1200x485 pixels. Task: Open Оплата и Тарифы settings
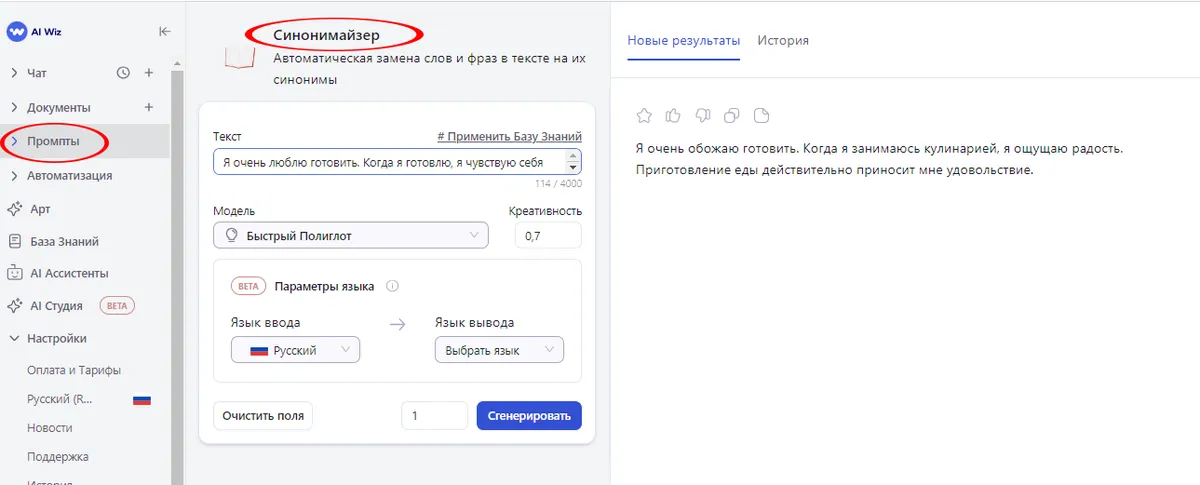(74, 370)
